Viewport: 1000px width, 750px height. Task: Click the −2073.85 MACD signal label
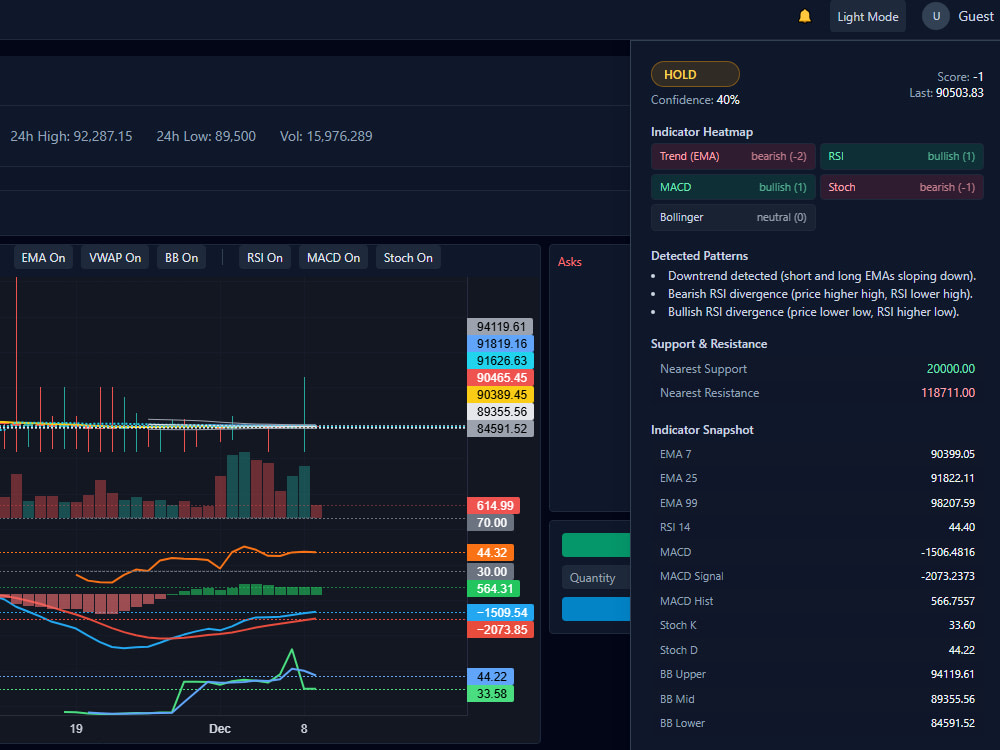[x=501, y=630]
